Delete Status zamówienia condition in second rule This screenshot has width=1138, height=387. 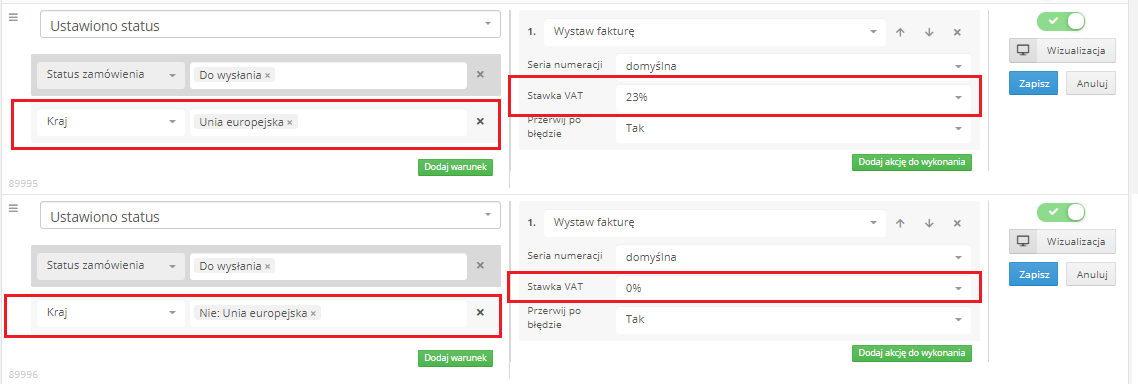480,266
